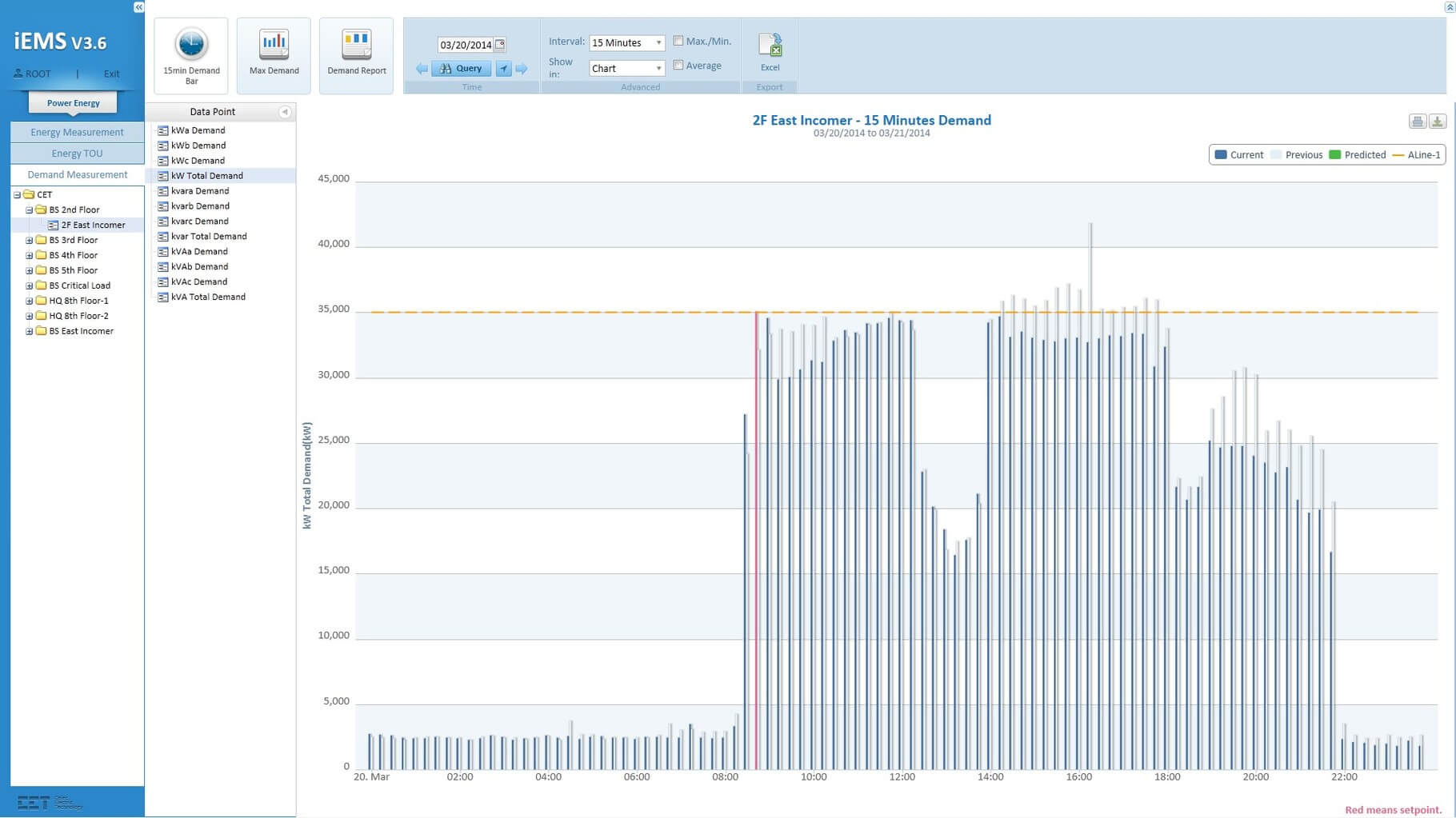Image resolution: width=1456 pixels, height=818 pixels.
Task: Click the Exit link
Action: [x=111, y=74]
